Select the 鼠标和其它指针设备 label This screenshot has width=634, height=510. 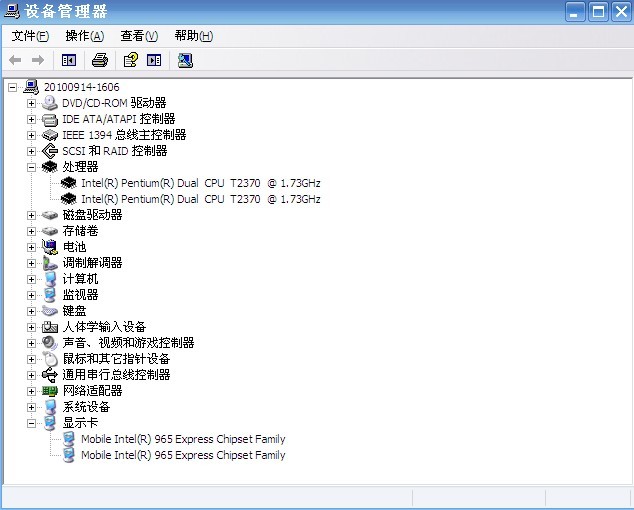pos(116,359)
